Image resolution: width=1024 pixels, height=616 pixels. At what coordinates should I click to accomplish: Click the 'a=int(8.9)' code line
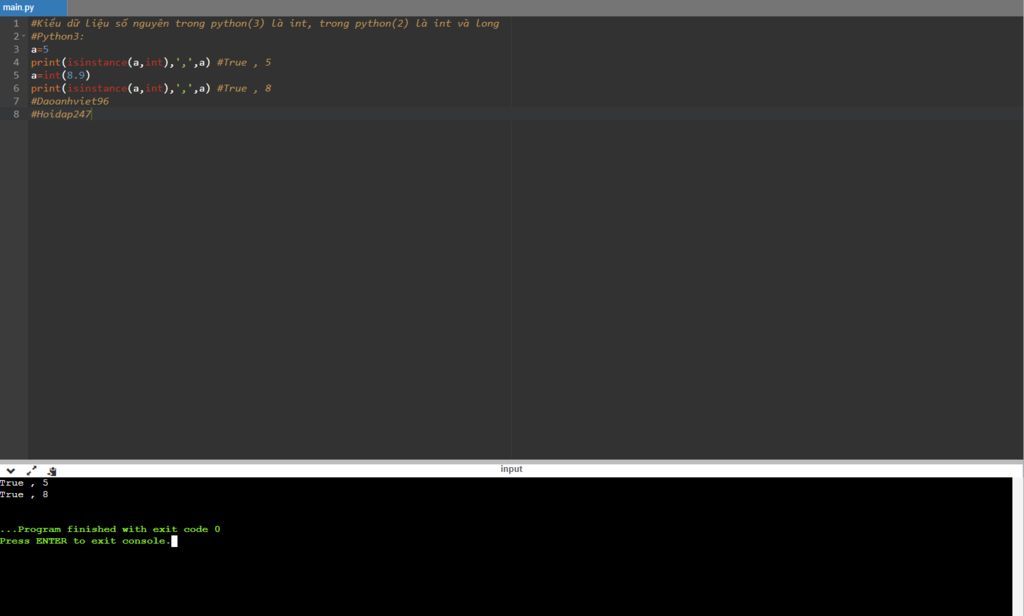60,76
